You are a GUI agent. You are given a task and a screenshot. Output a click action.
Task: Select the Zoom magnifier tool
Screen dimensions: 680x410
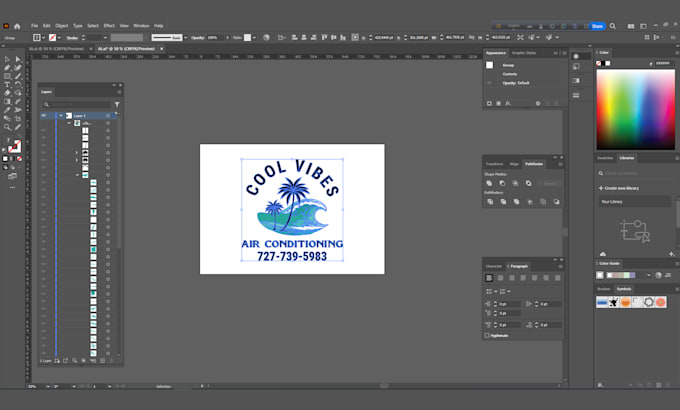point(7,127)
